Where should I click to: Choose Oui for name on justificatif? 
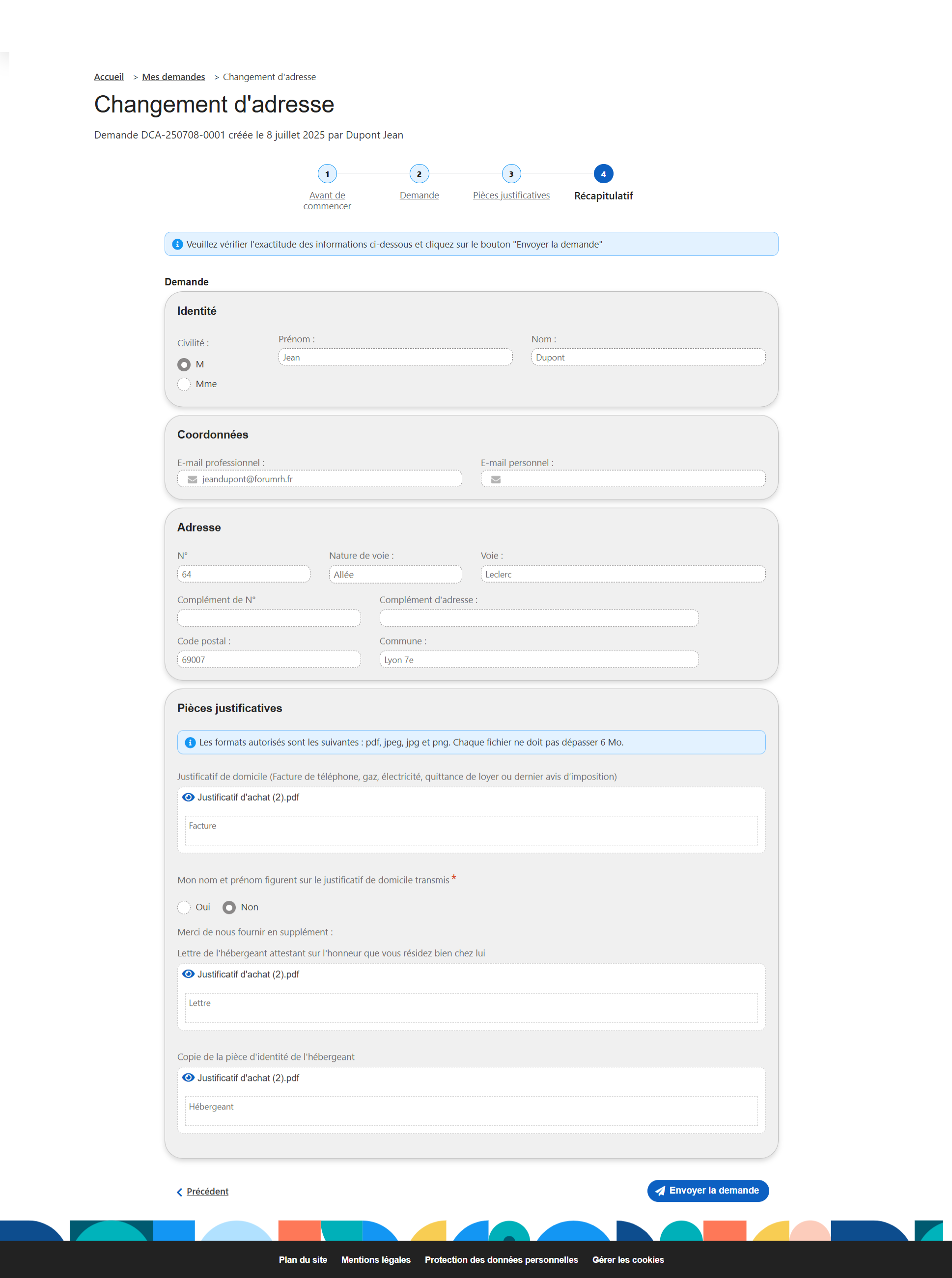[184, 908]
